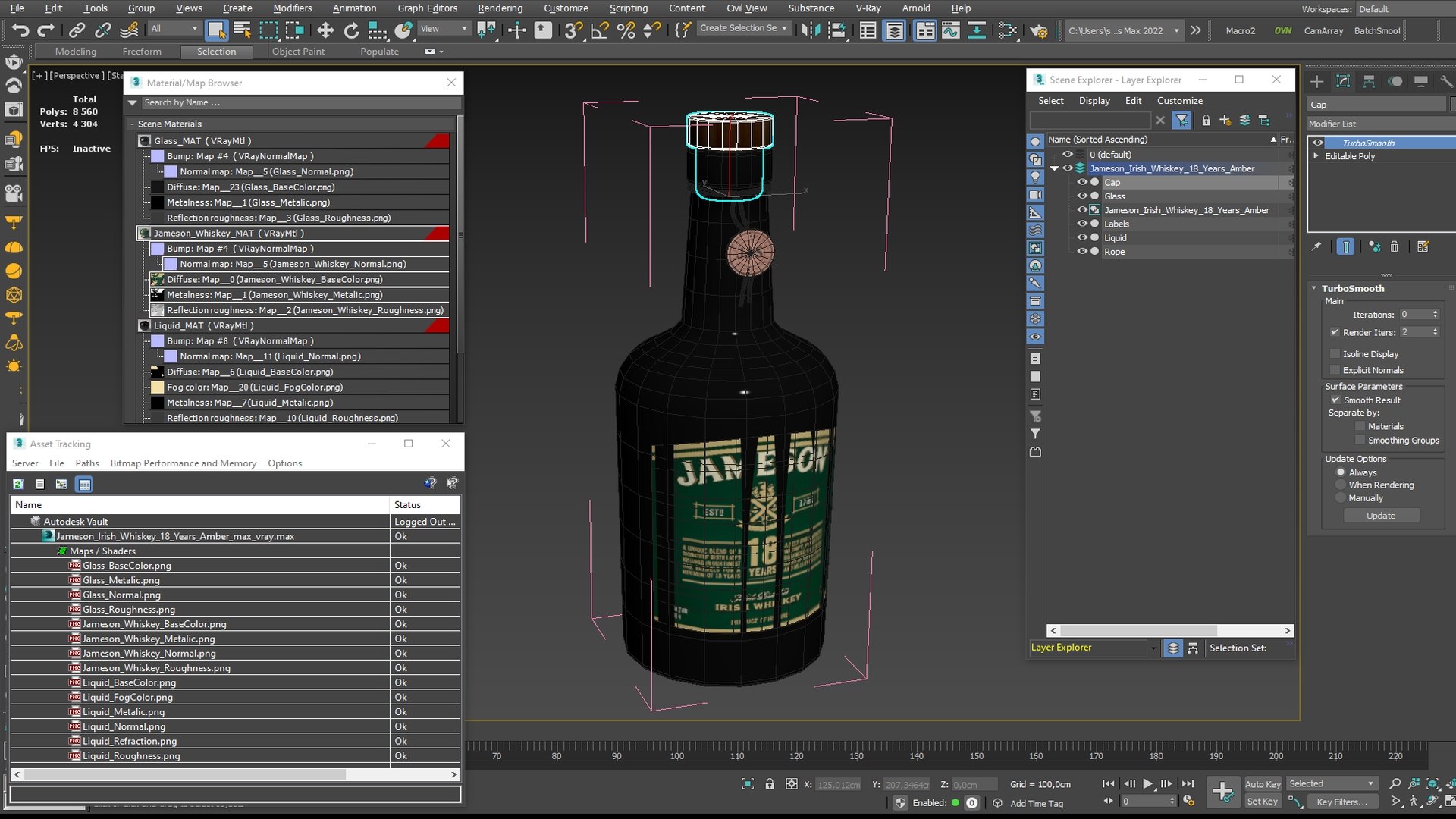Activate the Select Object tool

(217, 30)
